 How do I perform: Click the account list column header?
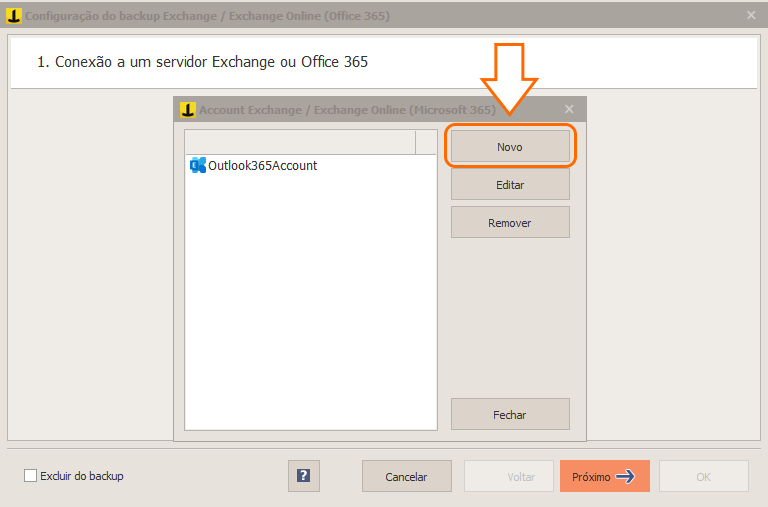click(300, 142)
